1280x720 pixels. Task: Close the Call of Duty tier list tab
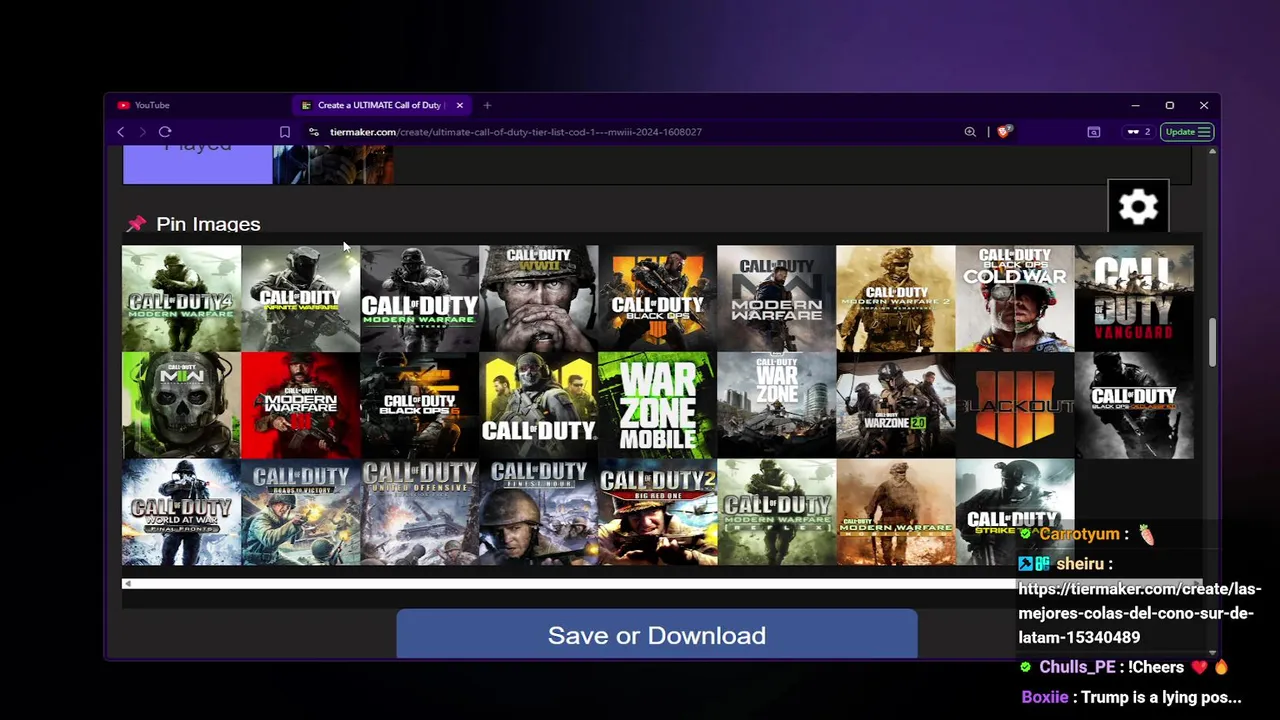(x=460, y=105)
